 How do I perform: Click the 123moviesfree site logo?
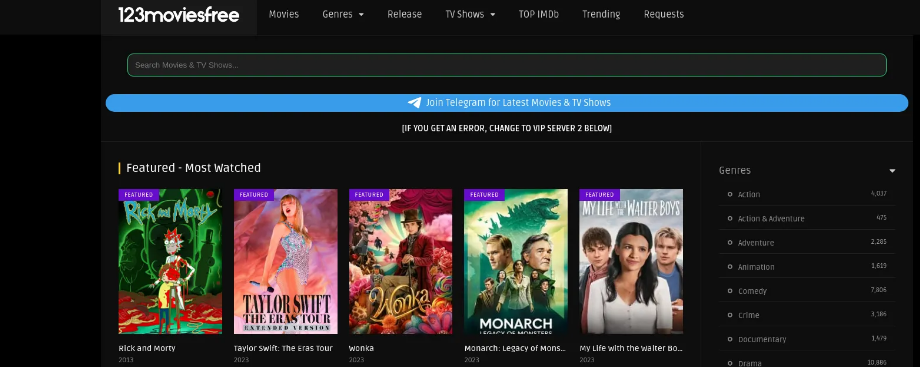click(179, 15)
